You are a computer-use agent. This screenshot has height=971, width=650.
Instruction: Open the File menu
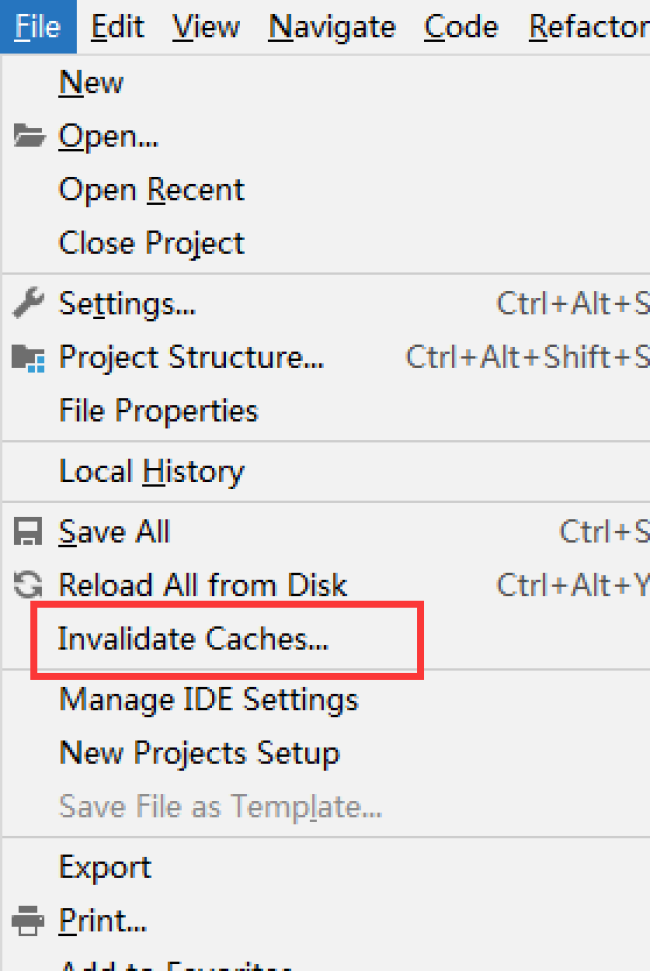(x=38, y=27)
